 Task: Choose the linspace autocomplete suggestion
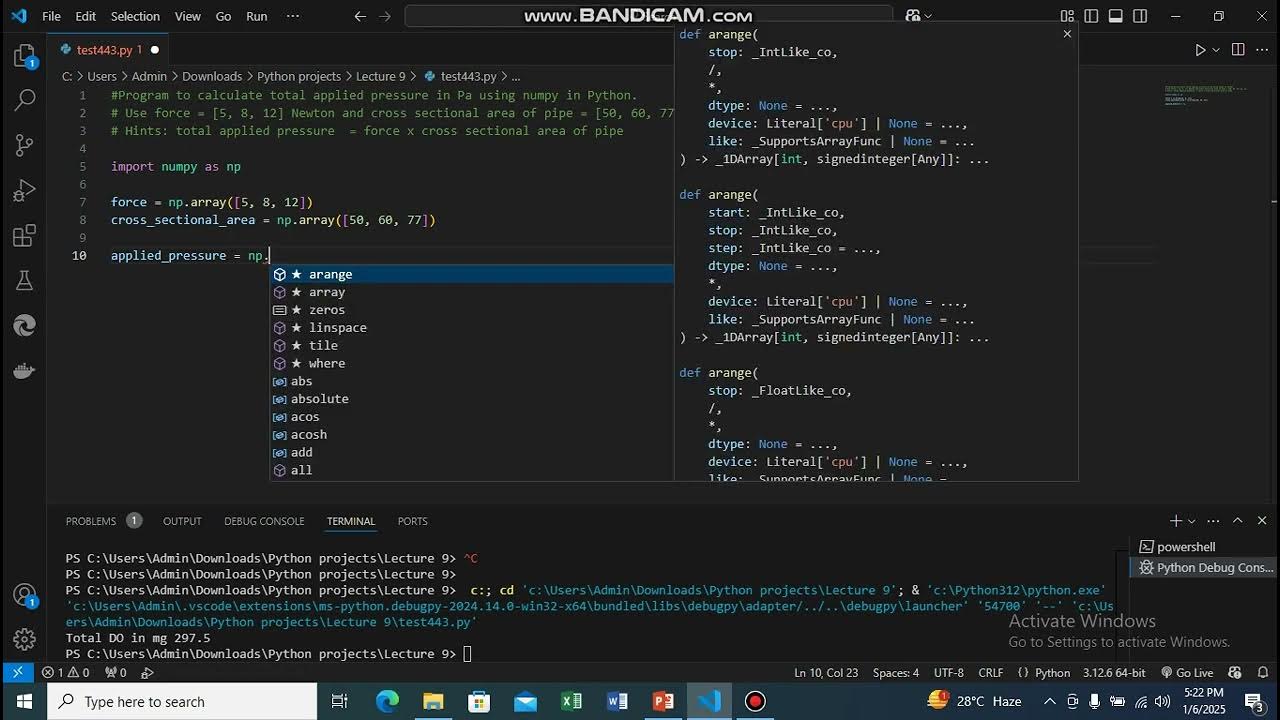coord(472,328)
